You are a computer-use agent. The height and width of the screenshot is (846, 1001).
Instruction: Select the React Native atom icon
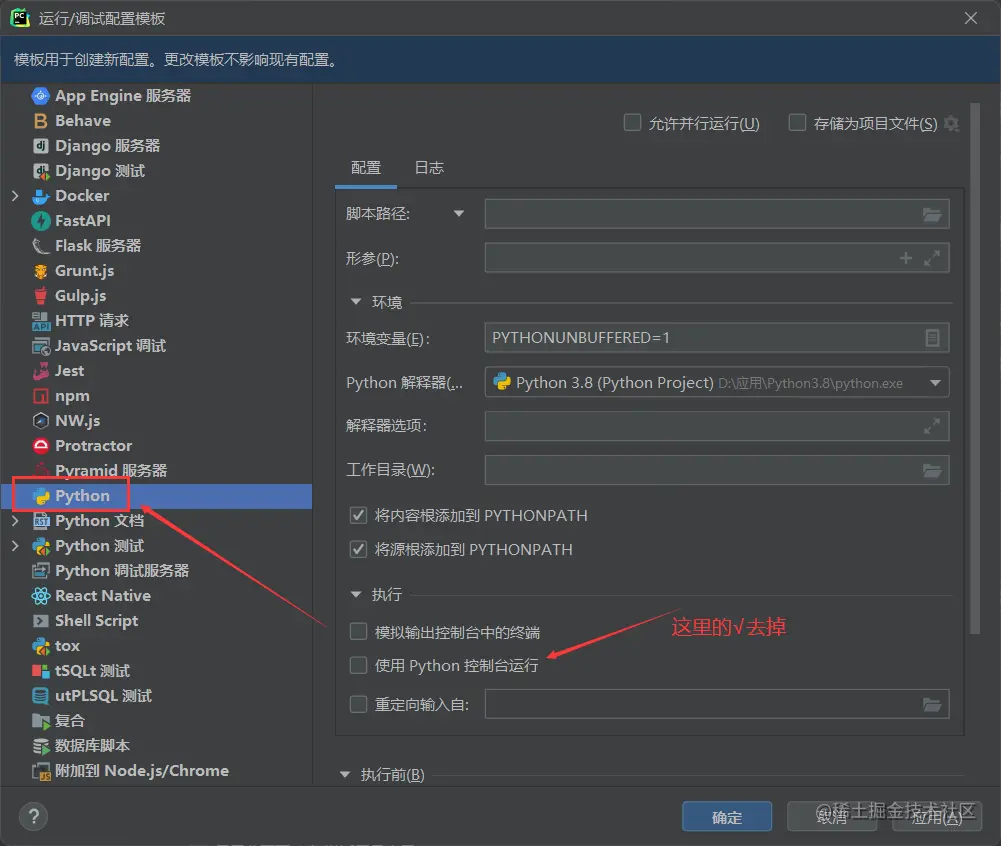(40, 596)
